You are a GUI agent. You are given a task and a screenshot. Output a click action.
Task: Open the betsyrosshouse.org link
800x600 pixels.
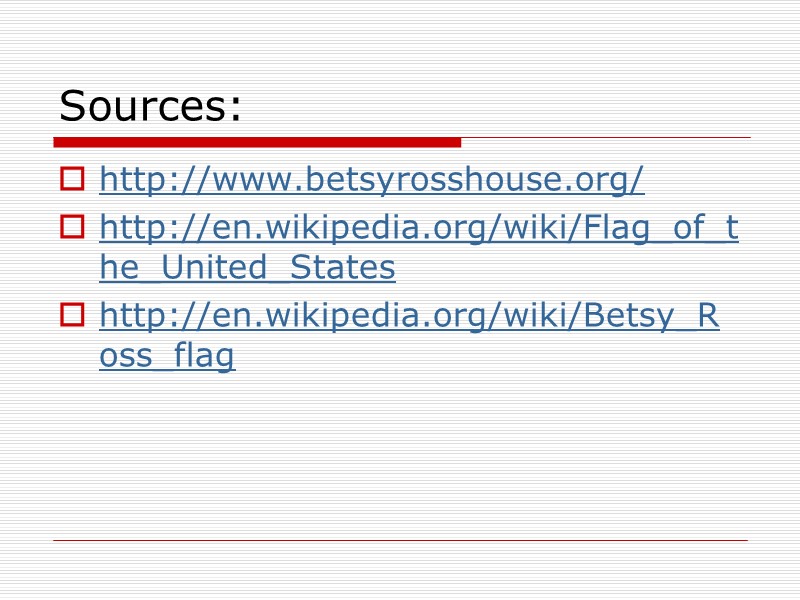tap(372, 180)
